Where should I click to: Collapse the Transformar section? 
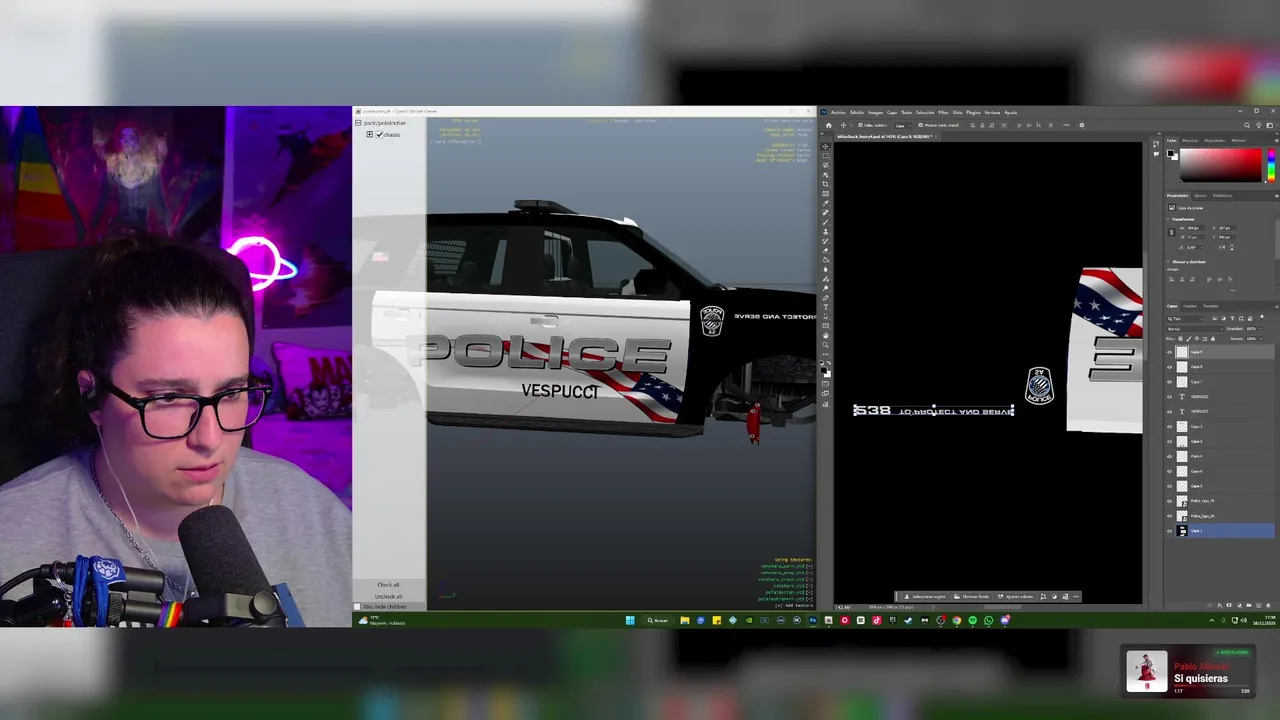[1168, 219]
